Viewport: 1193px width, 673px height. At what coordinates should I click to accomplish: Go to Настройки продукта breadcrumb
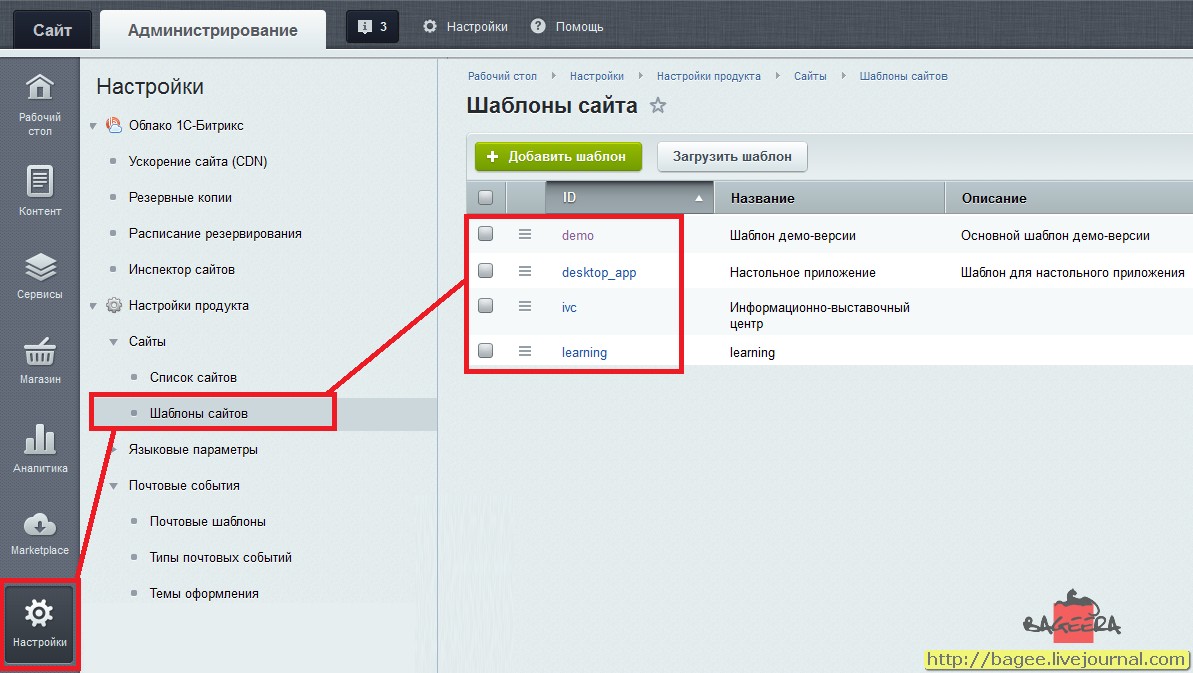click(x=708, y=76)
